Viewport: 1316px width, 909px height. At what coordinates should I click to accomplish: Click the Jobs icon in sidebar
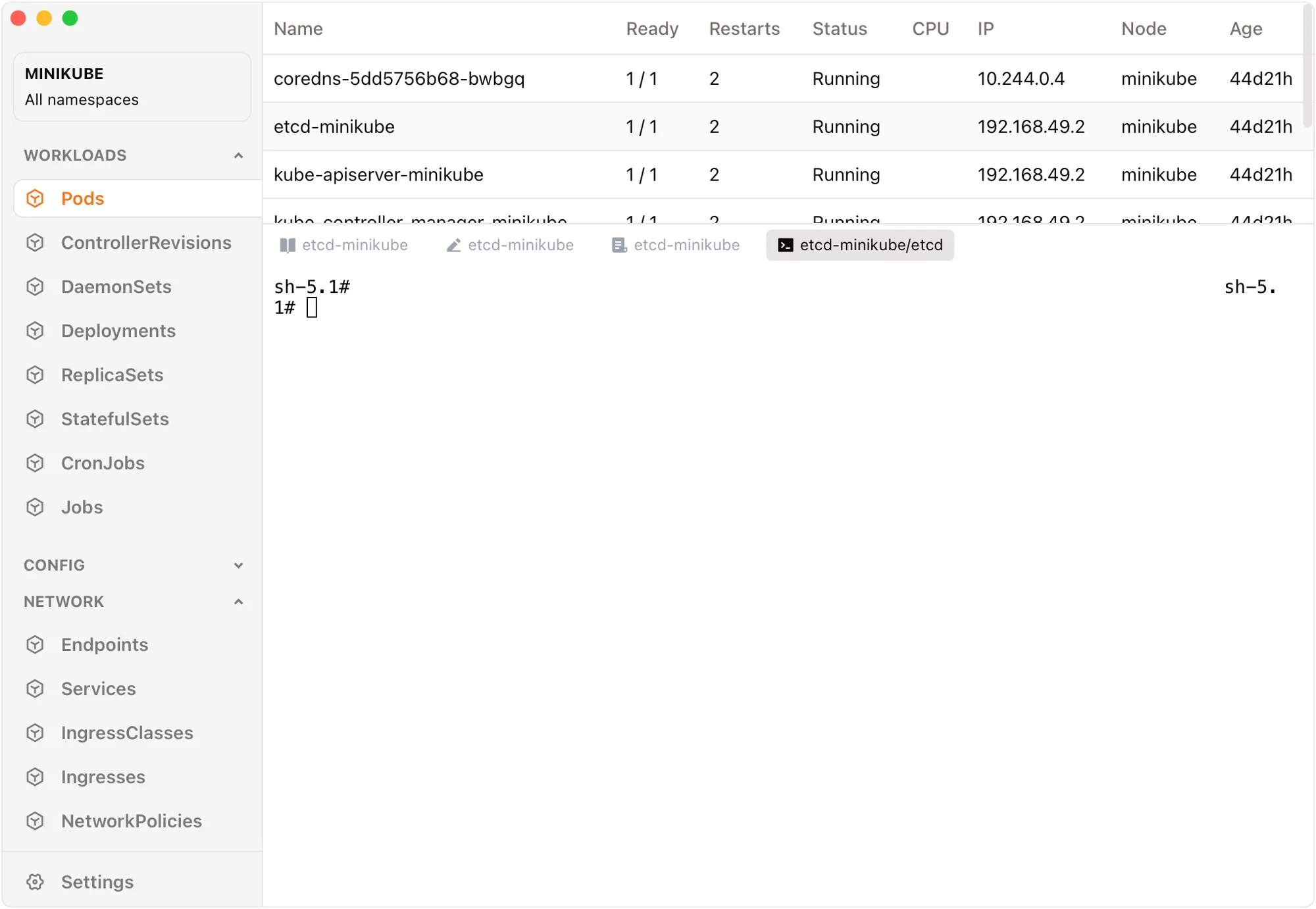pyautogui.click(x=36, y=506)
